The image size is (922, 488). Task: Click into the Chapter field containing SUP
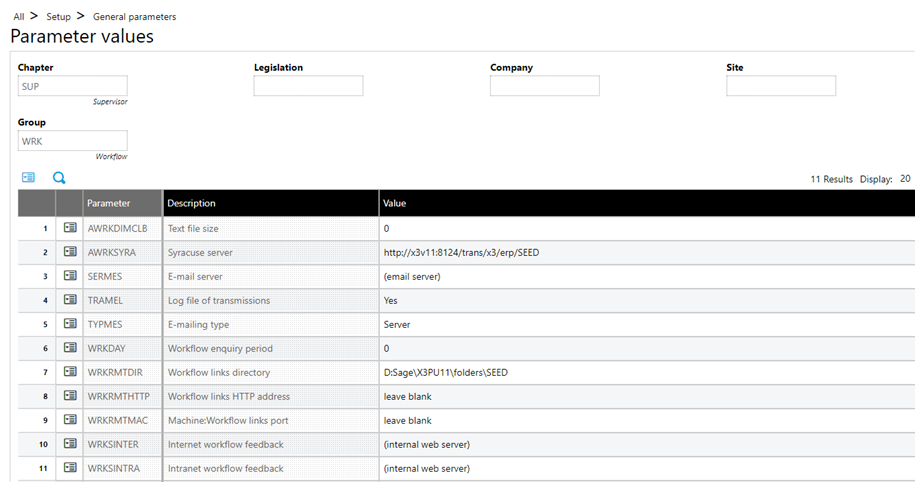coord(72,86)
